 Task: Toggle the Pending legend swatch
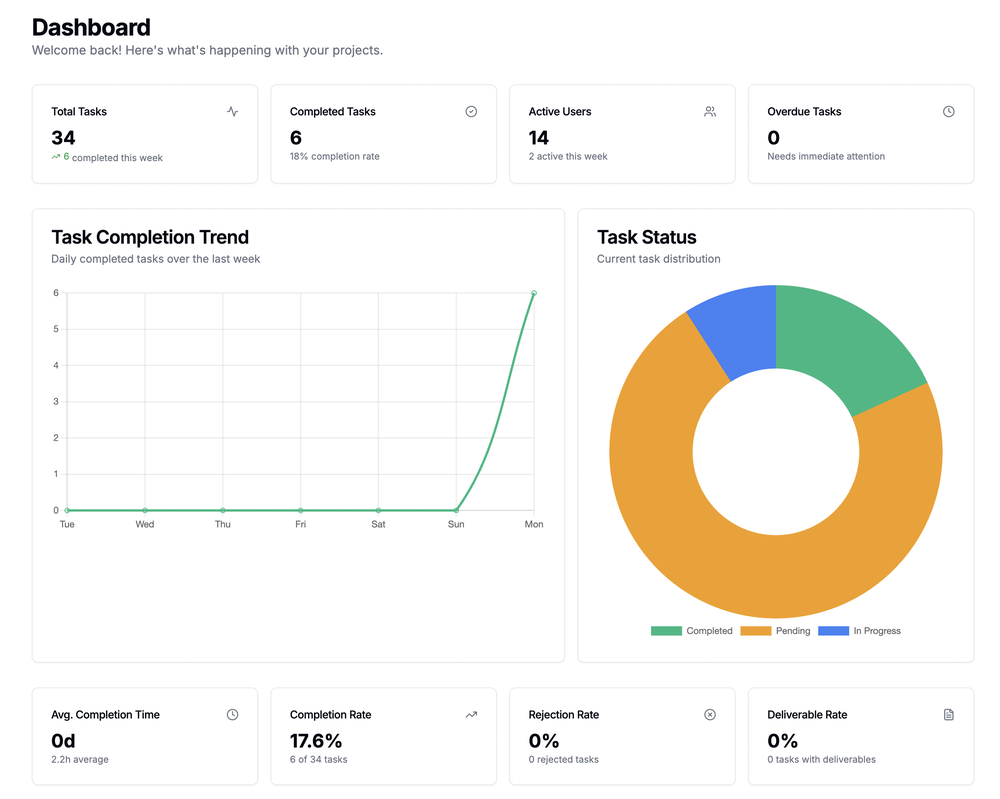point(756,631)
